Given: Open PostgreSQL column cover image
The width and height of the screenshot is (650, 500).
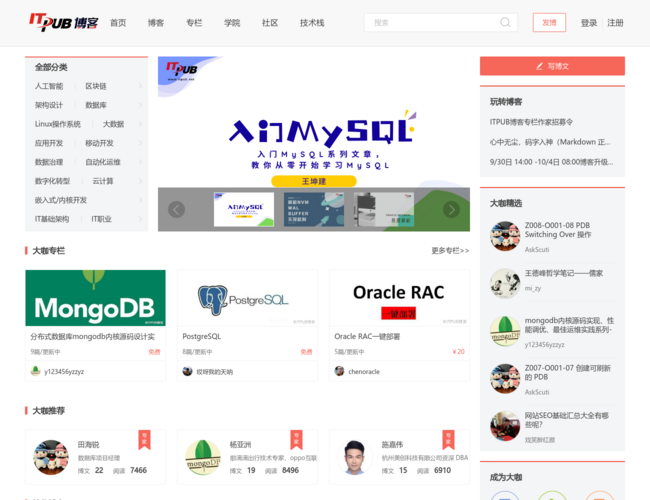Looking at the screenshot, I should 247,298.
